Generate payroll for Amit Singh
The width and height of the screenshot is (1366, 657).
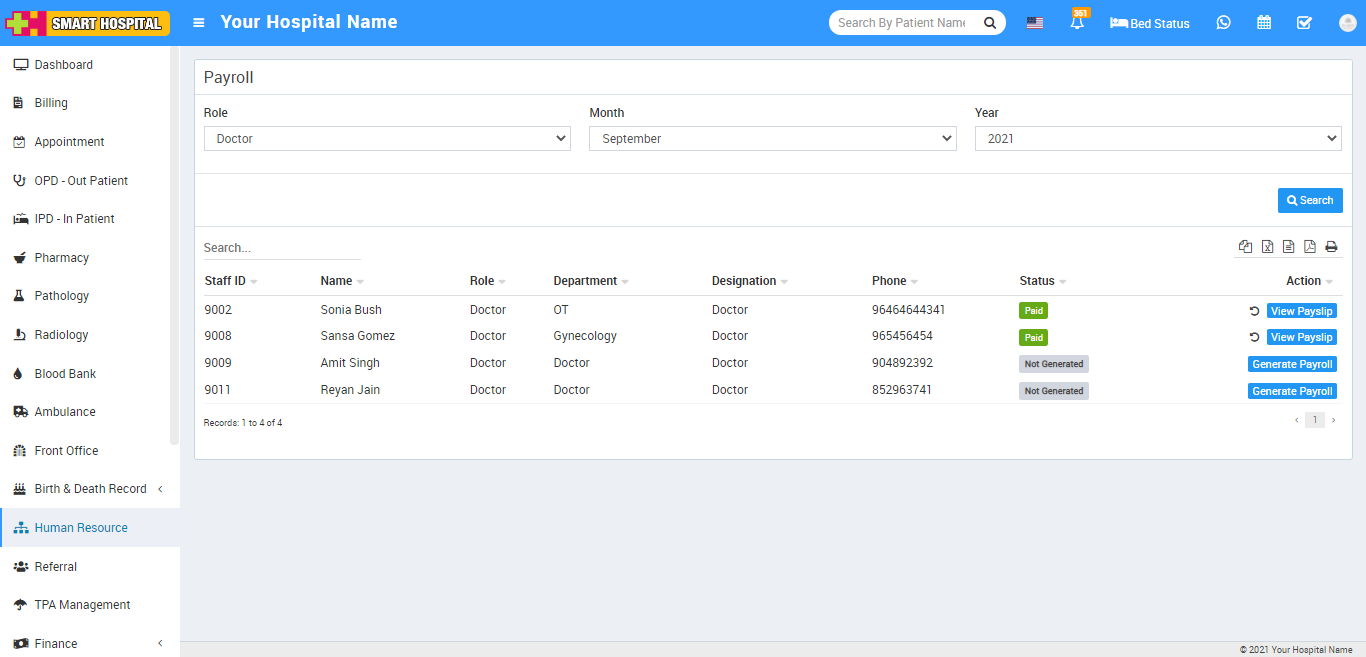point(1292,365)
